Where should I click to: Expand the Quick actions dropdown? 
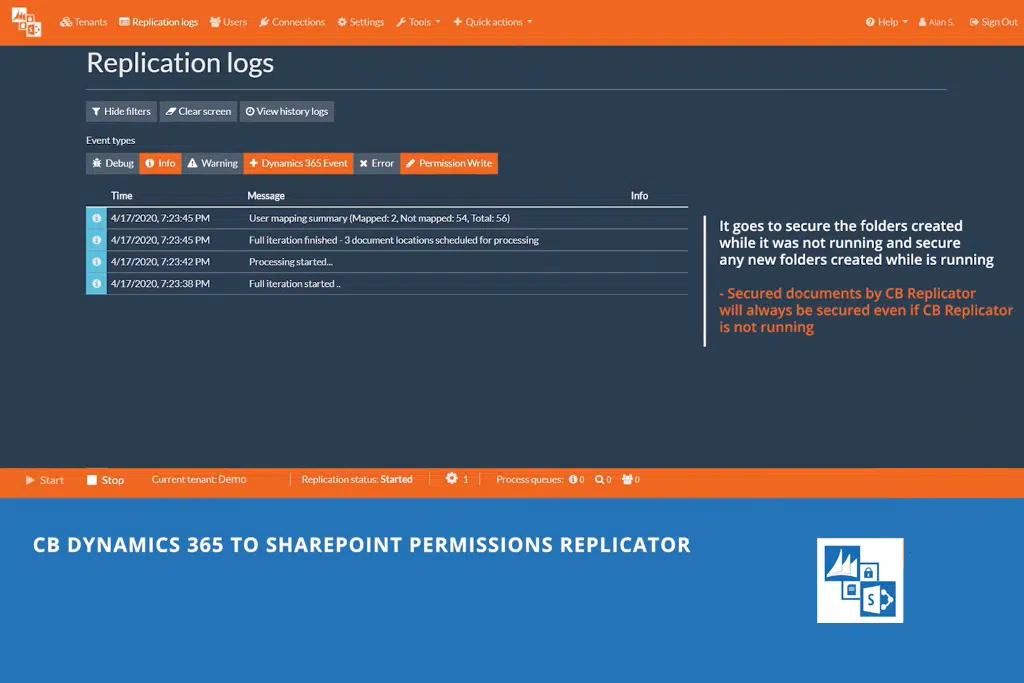[492, 22]
